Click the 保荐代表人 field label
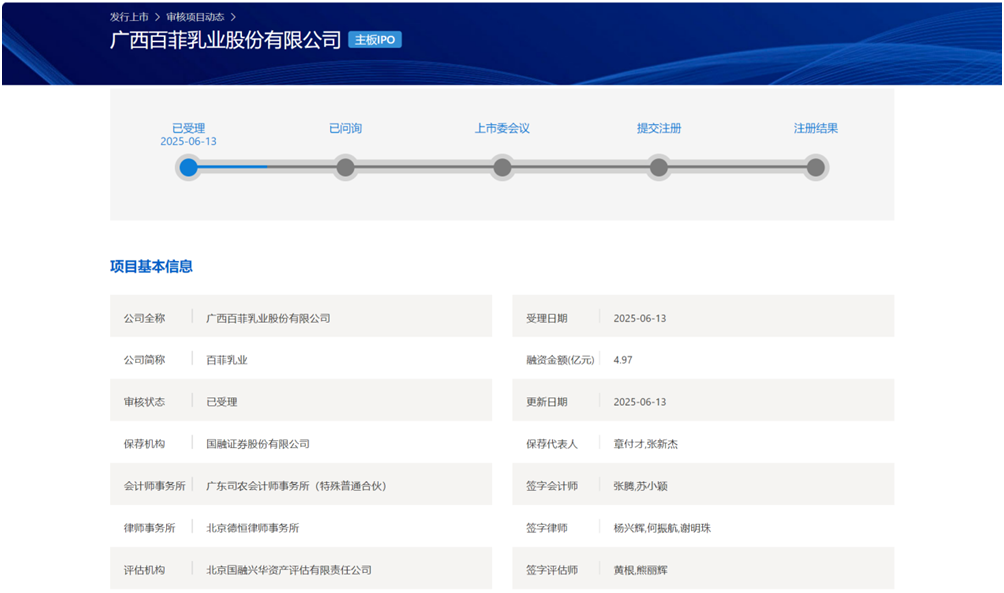This screenshot has width=1004, height=593. coord(552,444)
